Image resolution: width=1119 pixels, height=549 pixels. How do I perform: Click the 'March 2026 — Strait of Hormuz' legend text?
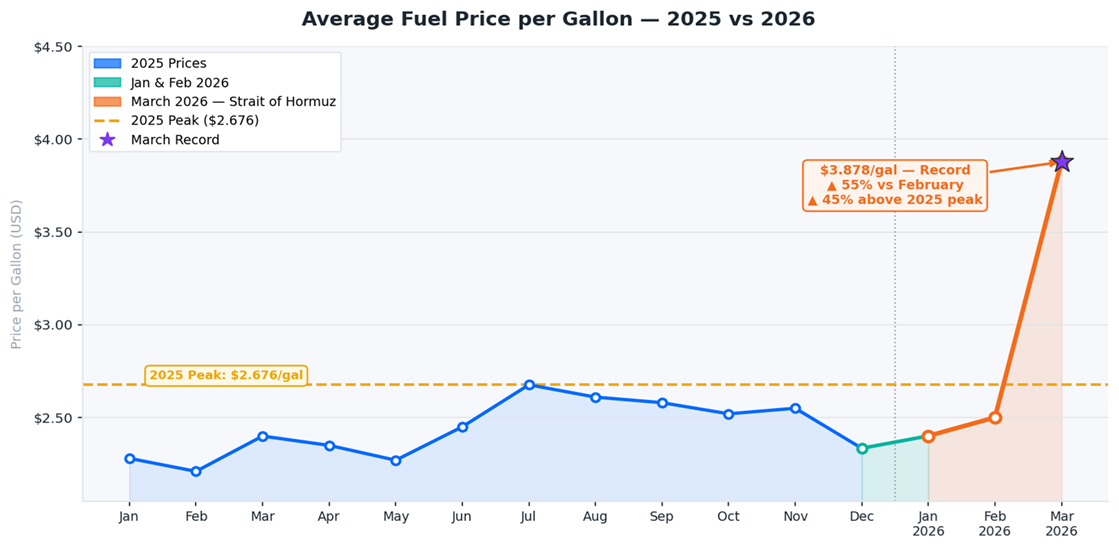(x=233, y=102)
